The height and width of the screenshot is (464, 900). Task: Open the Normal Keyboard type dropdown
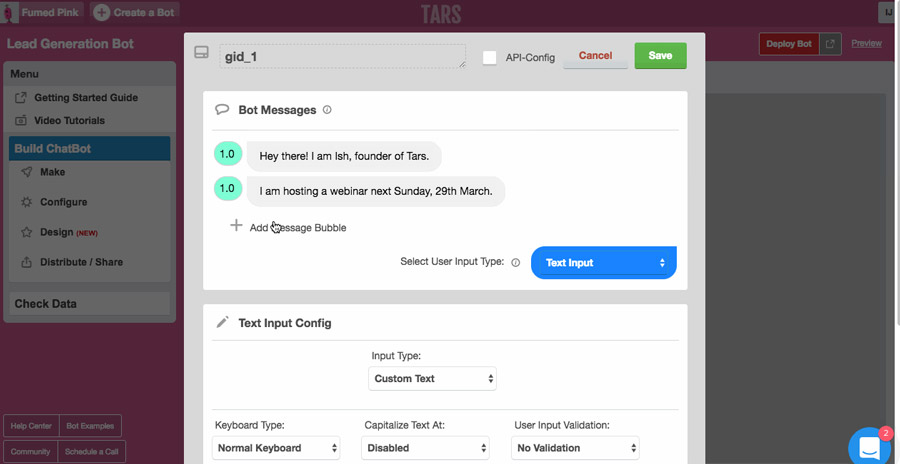(x=277, y=448)
